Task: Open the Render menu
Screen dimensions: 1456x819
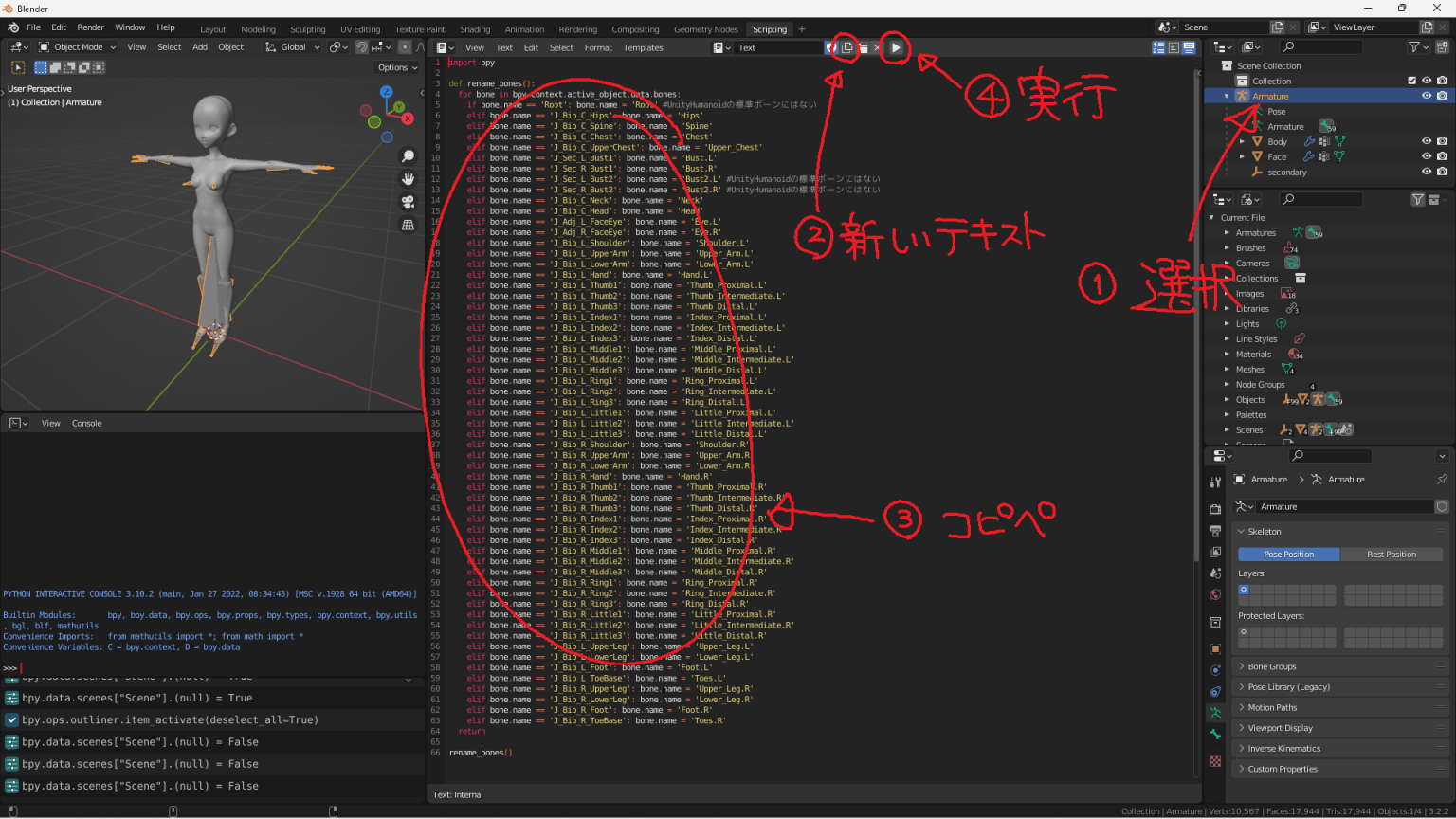Action: 90,27
